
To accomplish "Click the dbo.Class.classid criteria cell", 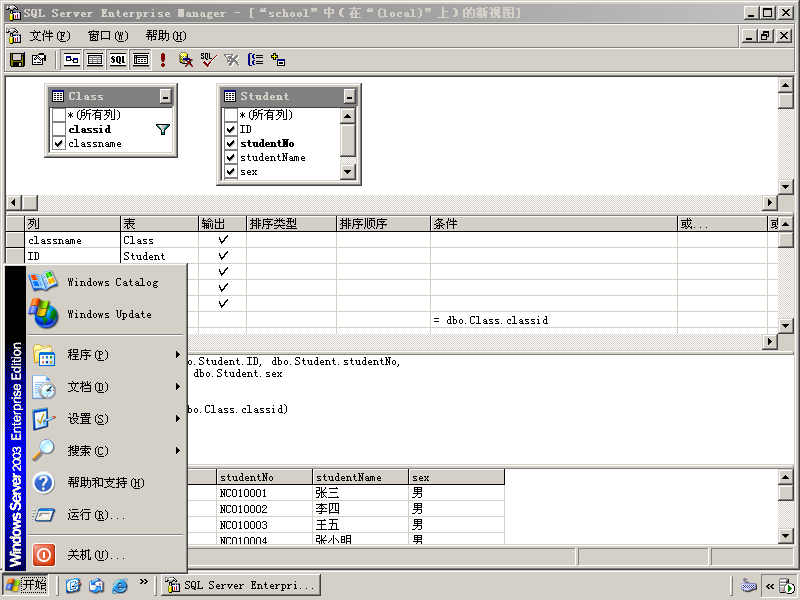I will tap(554, 320).
